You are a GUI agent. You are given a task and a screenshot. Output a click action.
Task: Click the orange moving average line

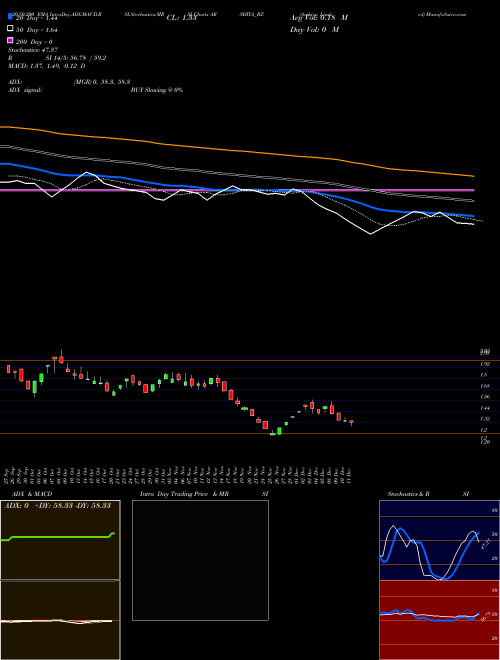coord(237,151)
